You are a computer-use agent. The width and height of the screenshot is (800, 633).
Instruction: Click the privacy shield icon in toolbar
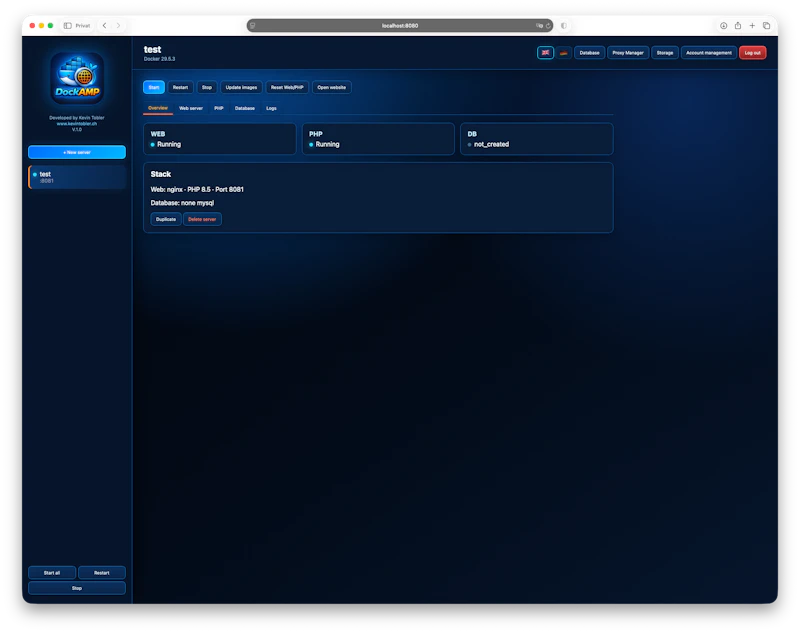(564, 26)
